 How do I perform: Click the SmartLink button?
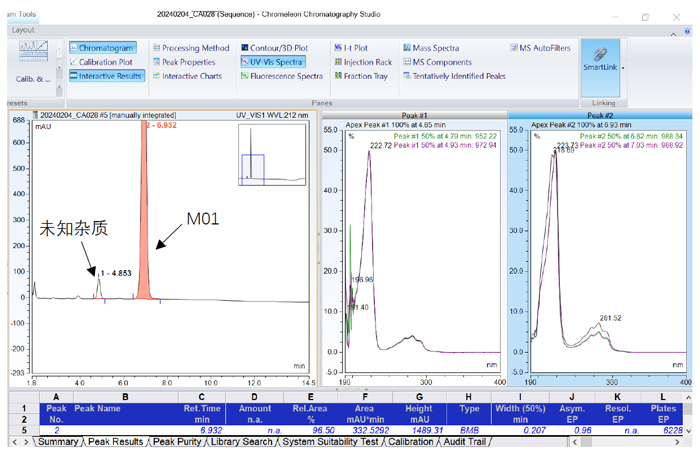click(599, 60)
